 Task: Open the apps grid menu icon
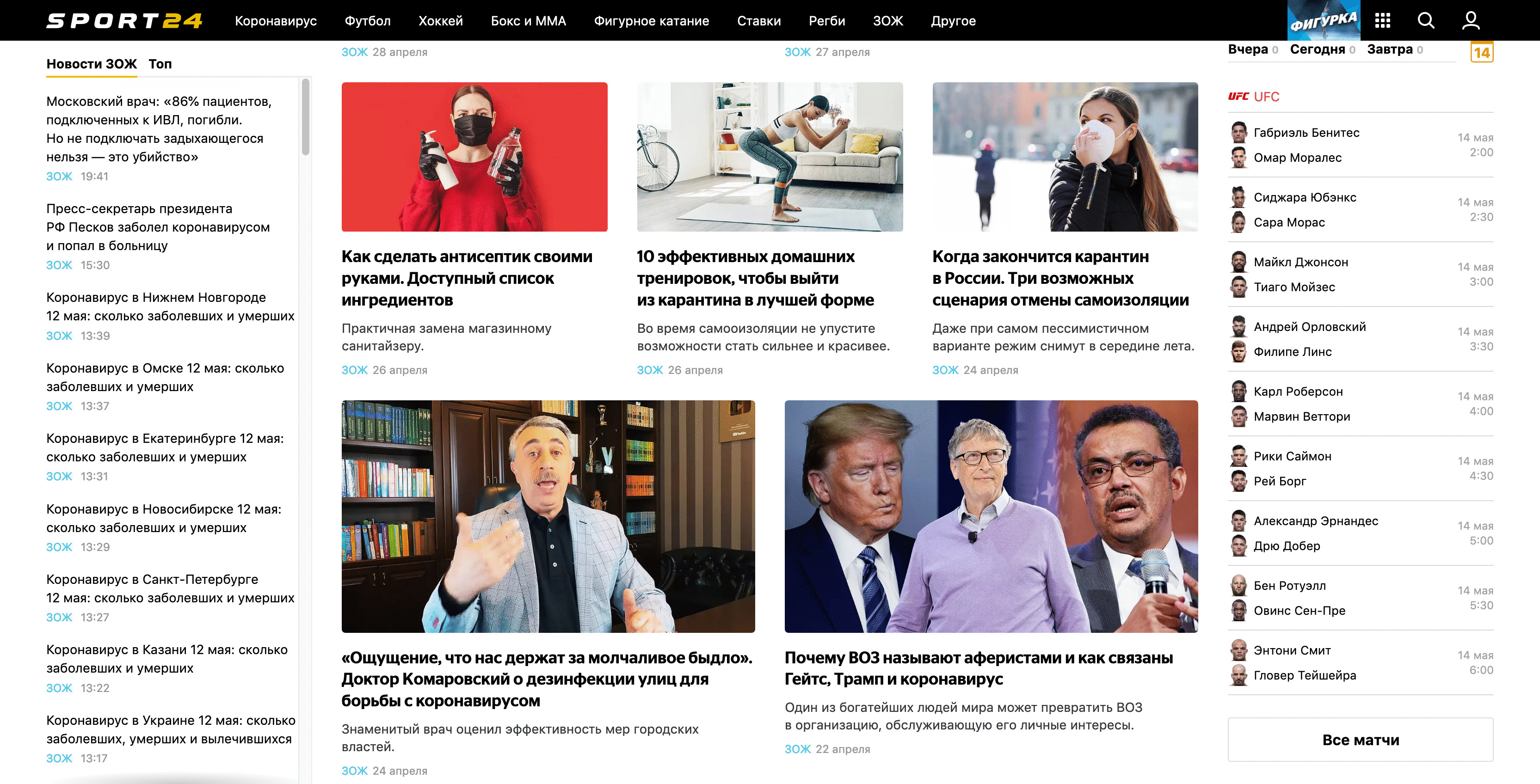coord(1382,20)
